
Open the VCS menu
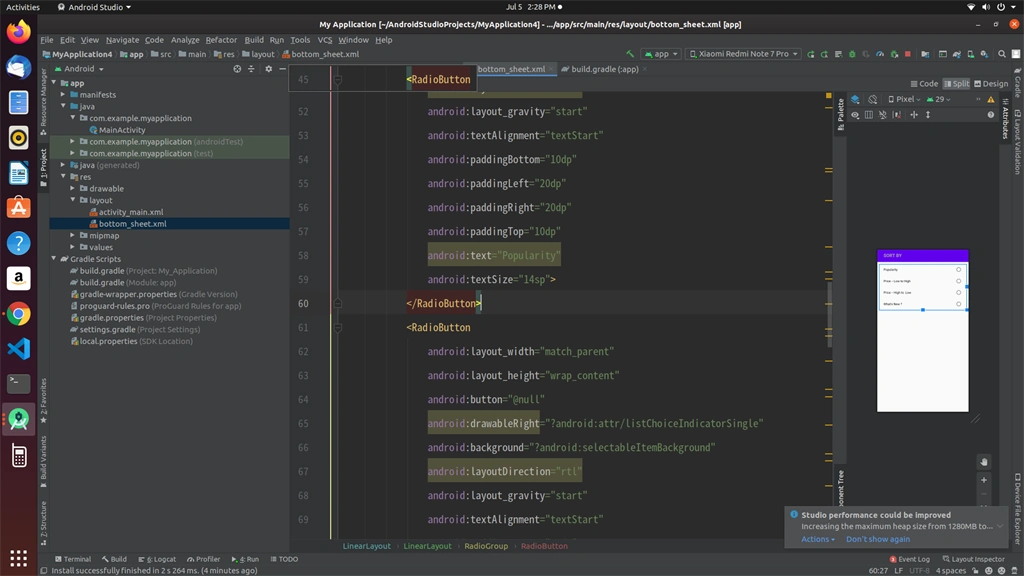(325, 40)
